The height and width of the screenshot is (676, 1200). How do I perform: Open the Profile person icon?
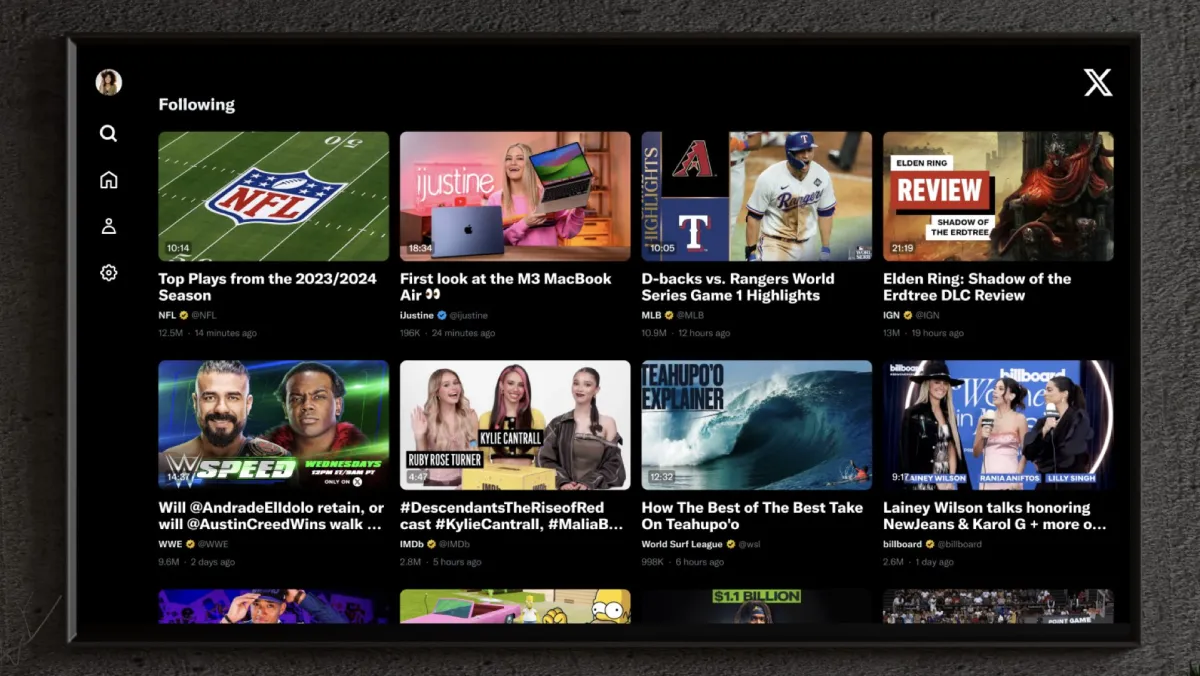pos(108,226)
